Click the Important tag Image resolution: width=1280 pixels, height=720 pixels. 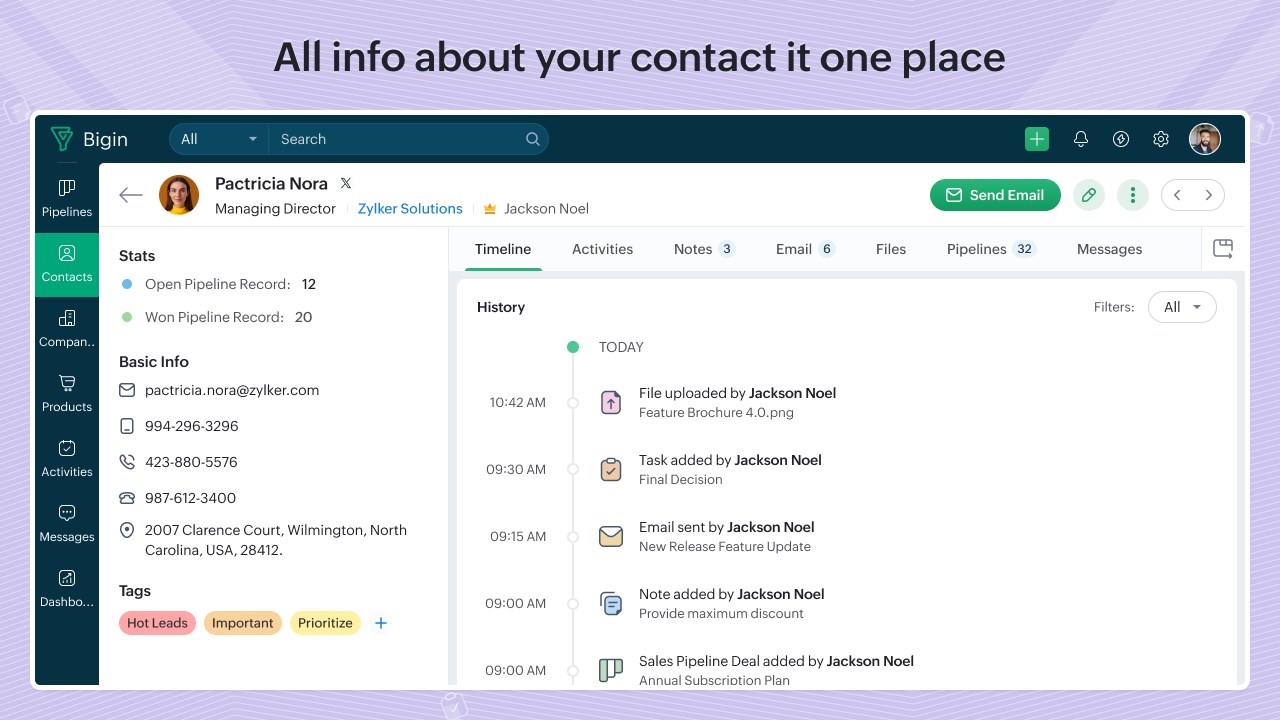[x=242, y=623]
